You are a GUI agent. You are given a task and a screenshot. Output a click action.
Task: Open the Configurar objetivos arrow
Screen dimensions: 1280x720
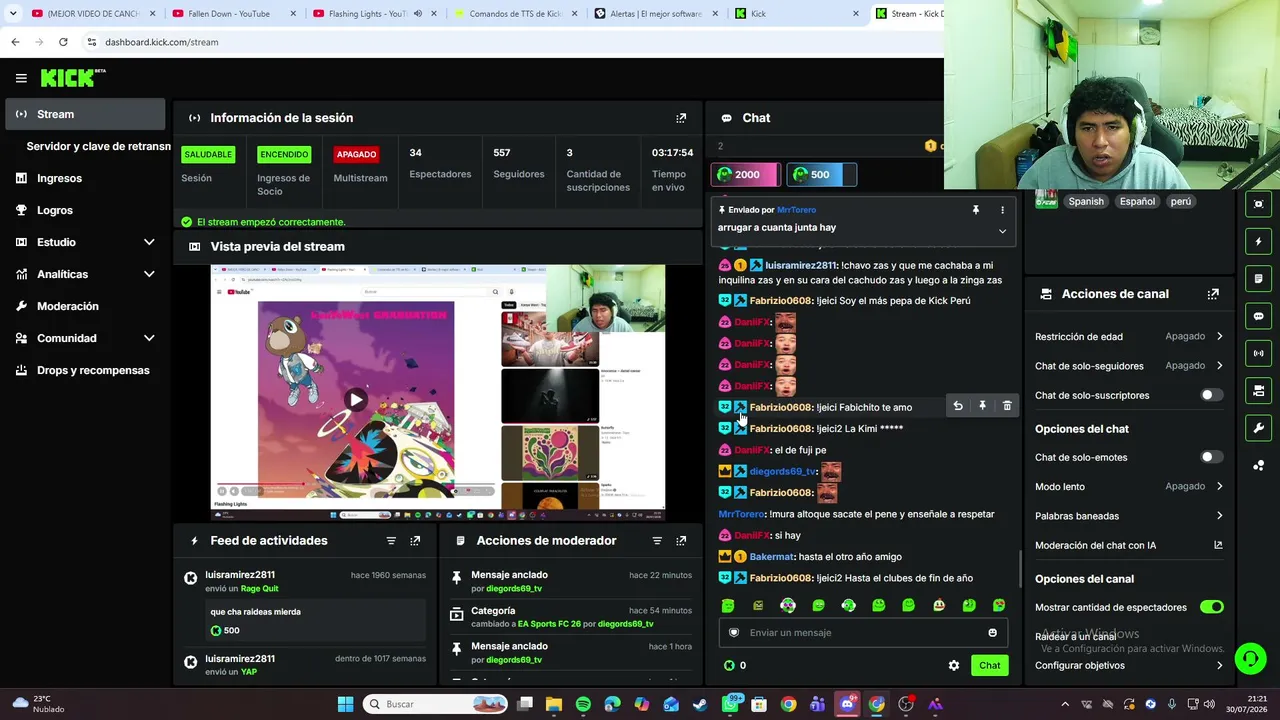click(1219, 666)
